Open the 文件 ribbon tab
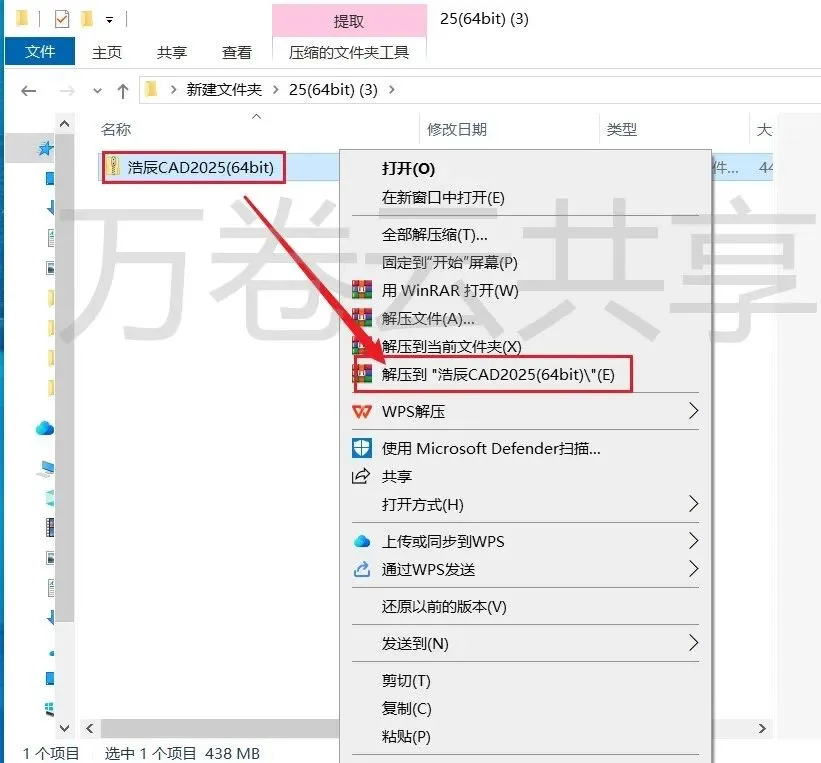This screenshot has width=821, height=763. 40,51
